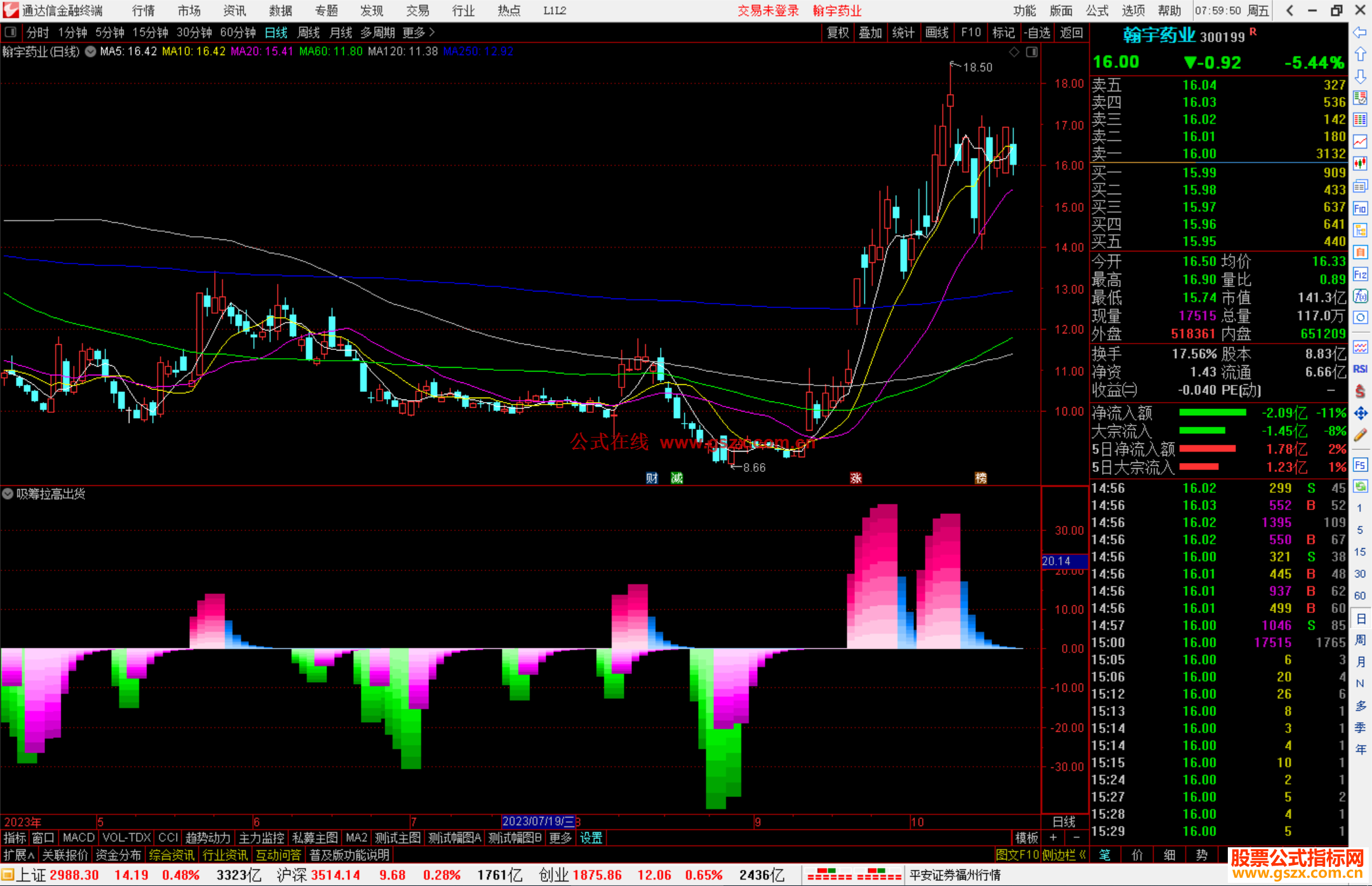Image resolution: width=1372 pixels, height=886 pixels.
Task: Open the 行情 menu in title bar
Action: [x=143, y=11]
